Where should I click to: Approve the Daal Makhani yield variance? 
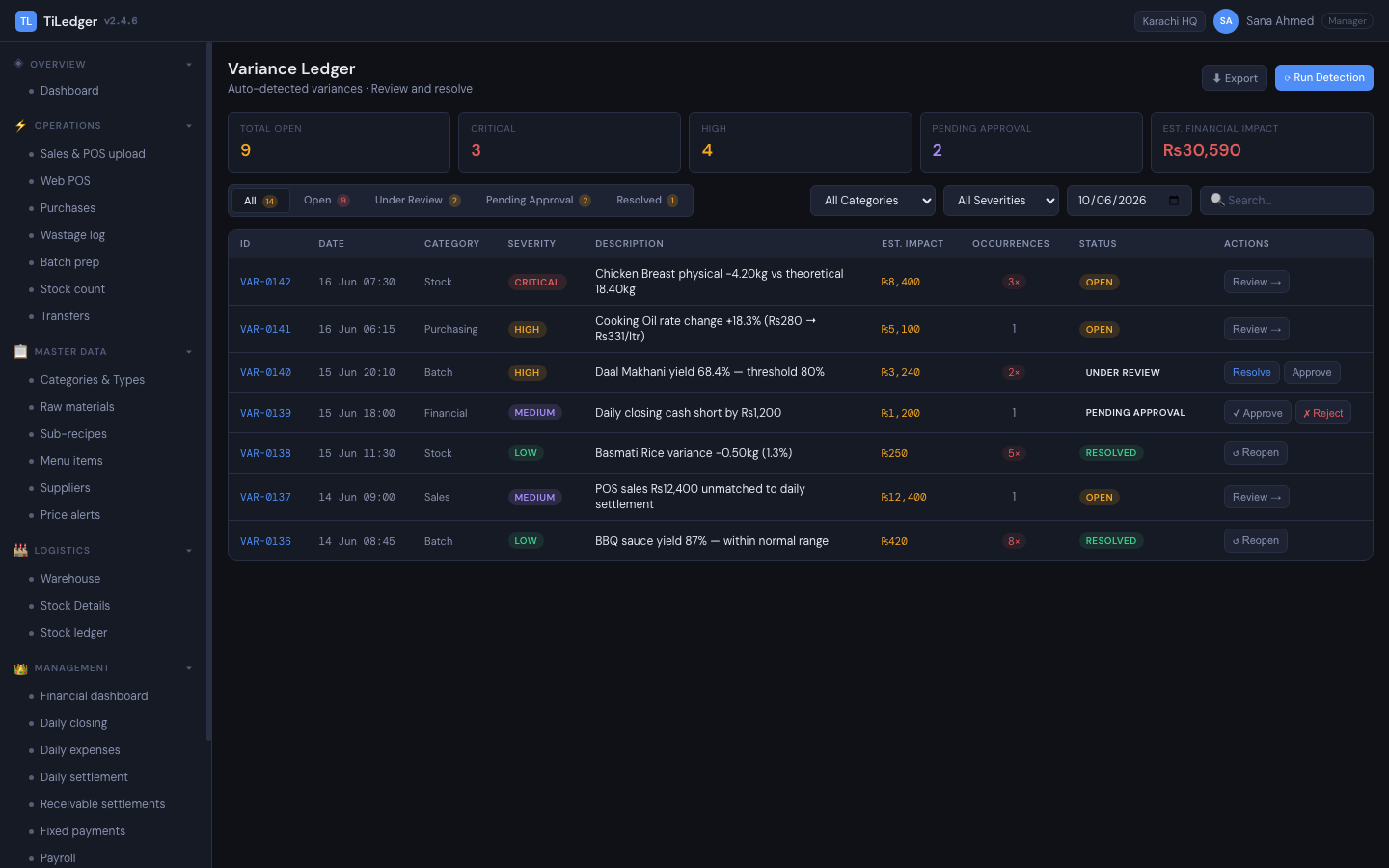[x=1312, y=372]
